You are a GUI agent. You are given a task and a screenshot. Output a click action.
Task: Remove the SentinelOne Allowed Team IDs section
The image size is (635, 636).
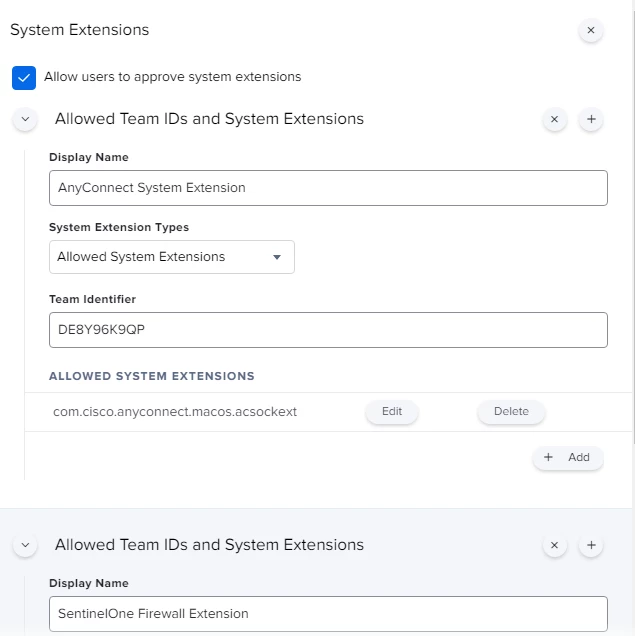coord(554,545)
